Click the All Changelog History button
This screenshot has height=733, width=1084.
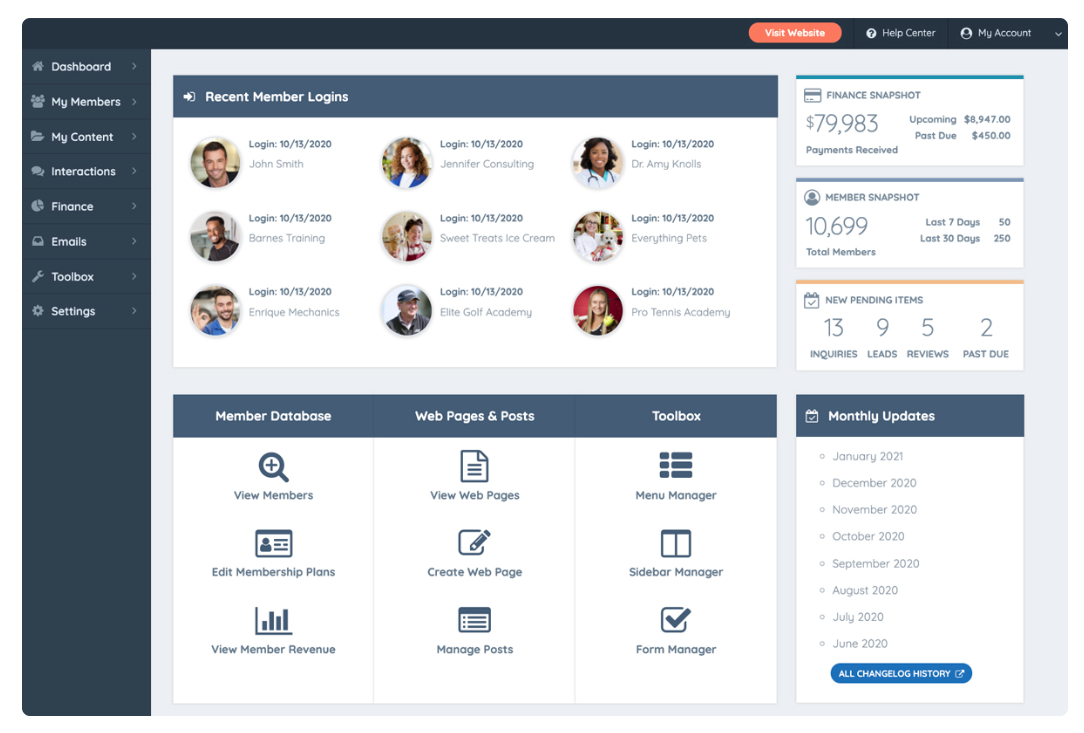pyautogui.click(x=901, y=674)
